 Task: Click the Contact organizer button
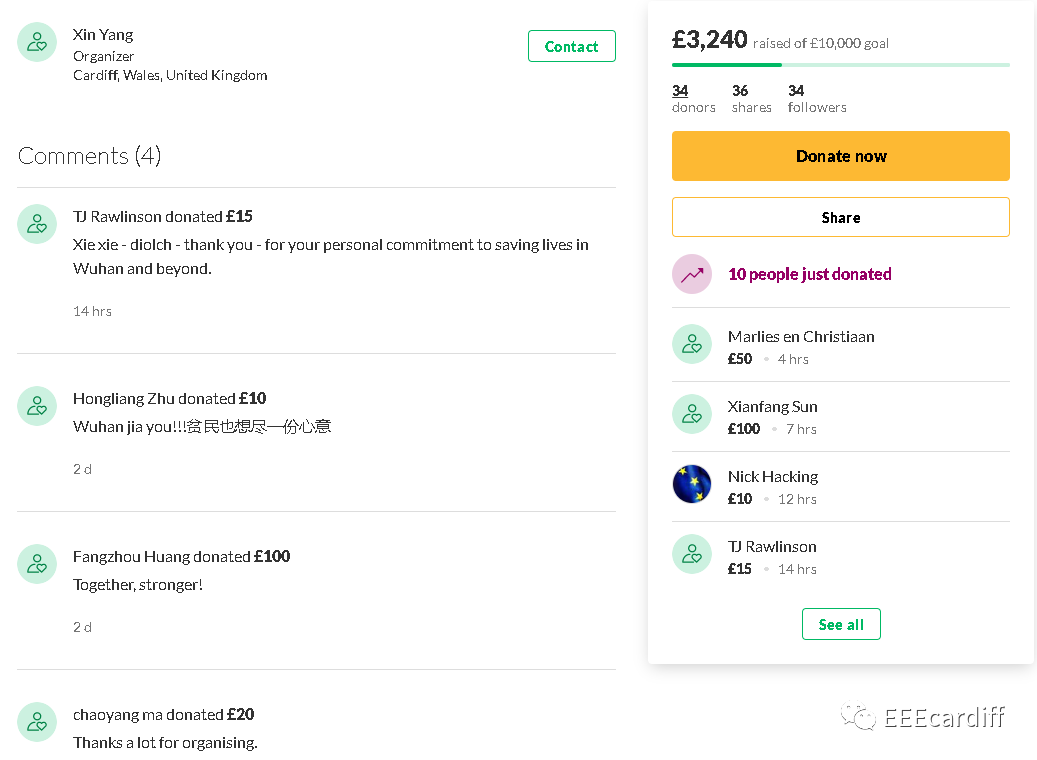(x=571, y=46)
